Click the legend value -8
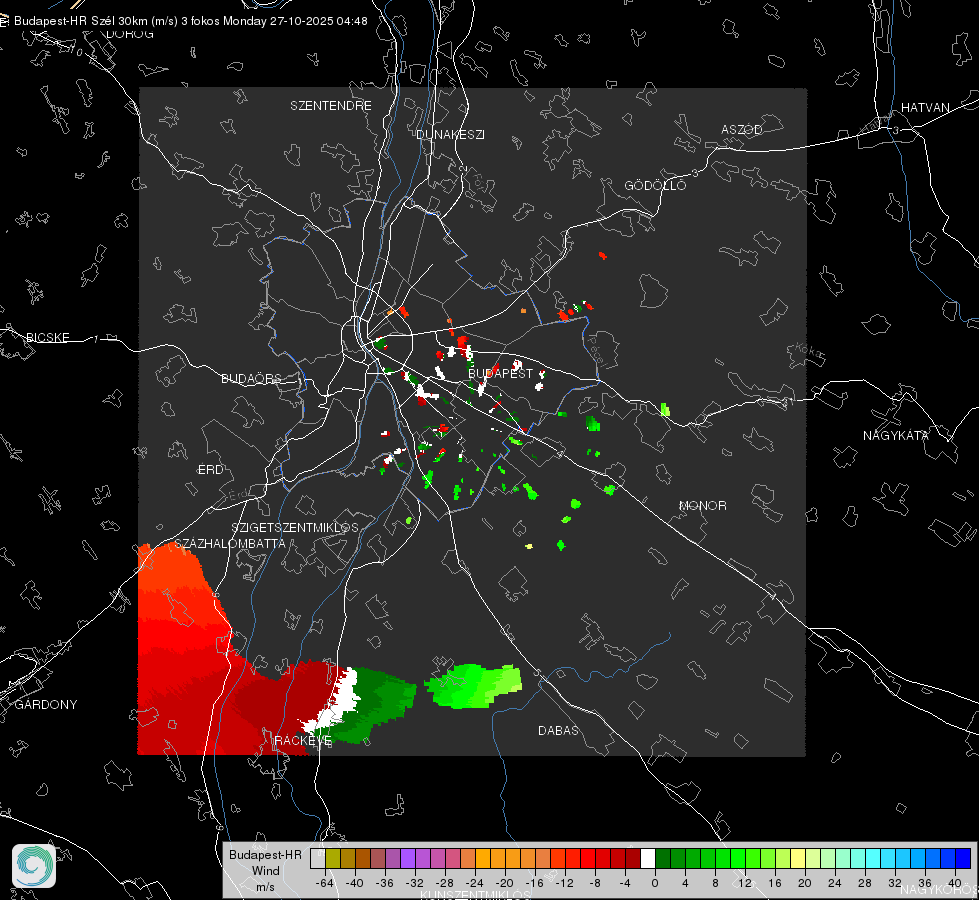The width and height of the screenshot is (979, 900). (595, 883)
